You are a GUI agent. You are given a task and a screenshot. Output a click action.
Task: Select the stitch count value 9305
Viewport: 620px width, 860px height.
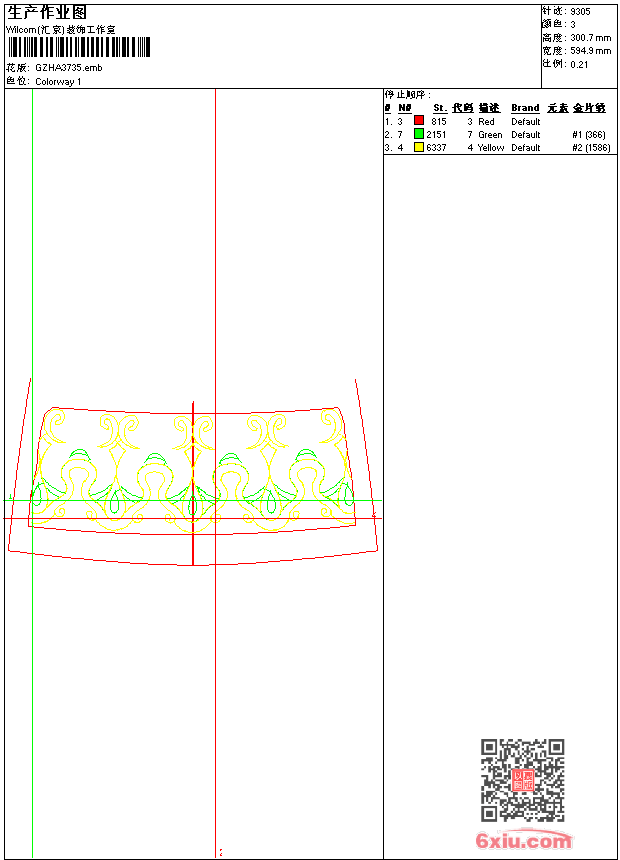click(x=580, y=12)
